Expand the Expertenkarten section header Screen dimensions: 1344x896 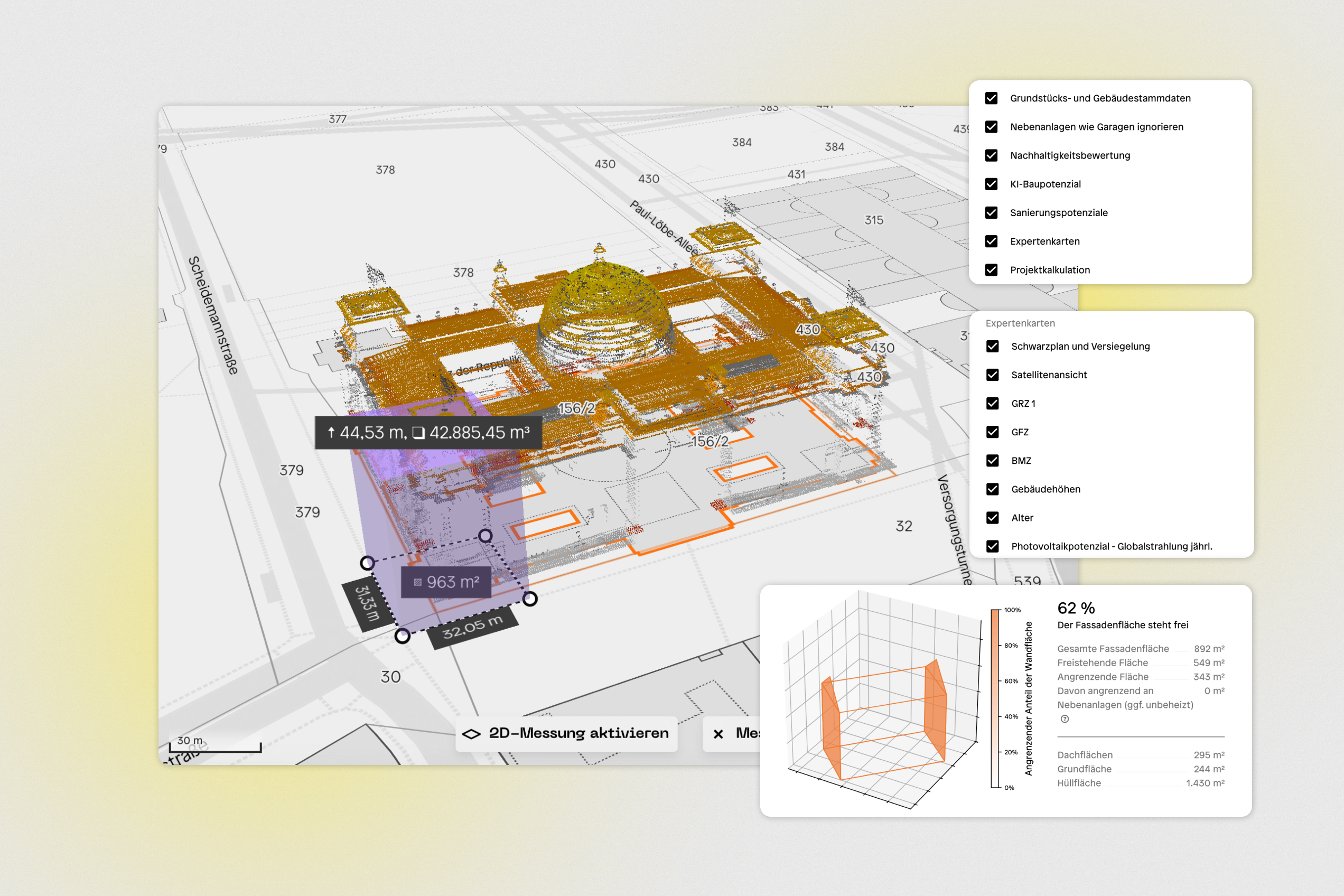1020,323
